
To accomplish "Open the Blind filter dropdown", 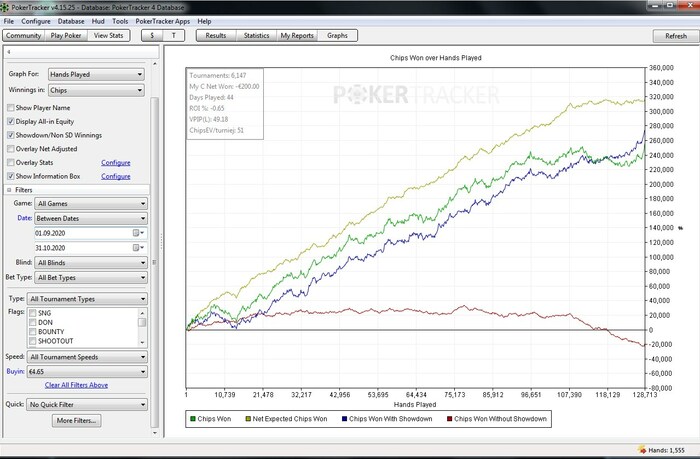I will click(91, 263).
